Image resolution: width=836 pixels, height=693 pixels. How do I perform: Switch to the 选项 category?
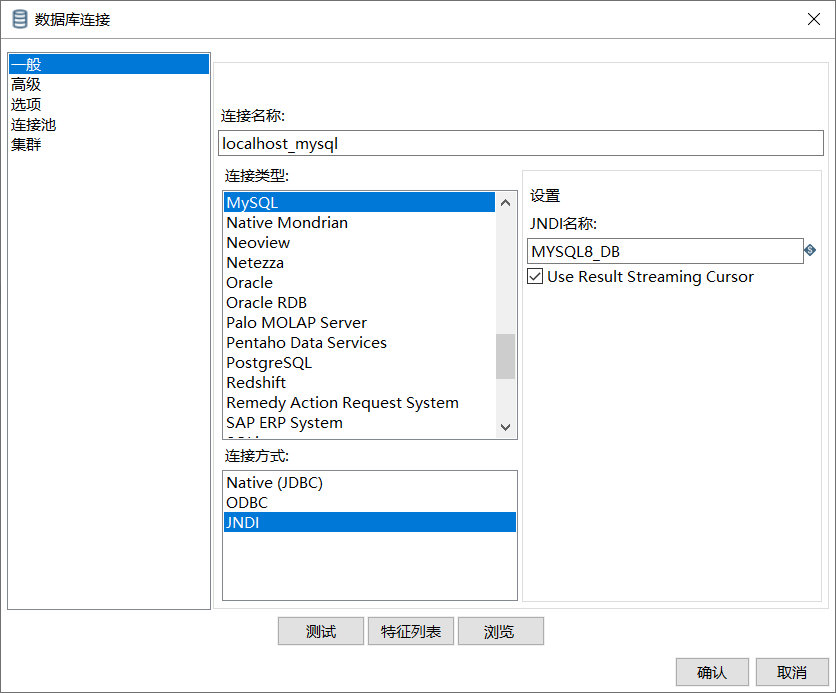pyautogui.click(x=109, y=104)
